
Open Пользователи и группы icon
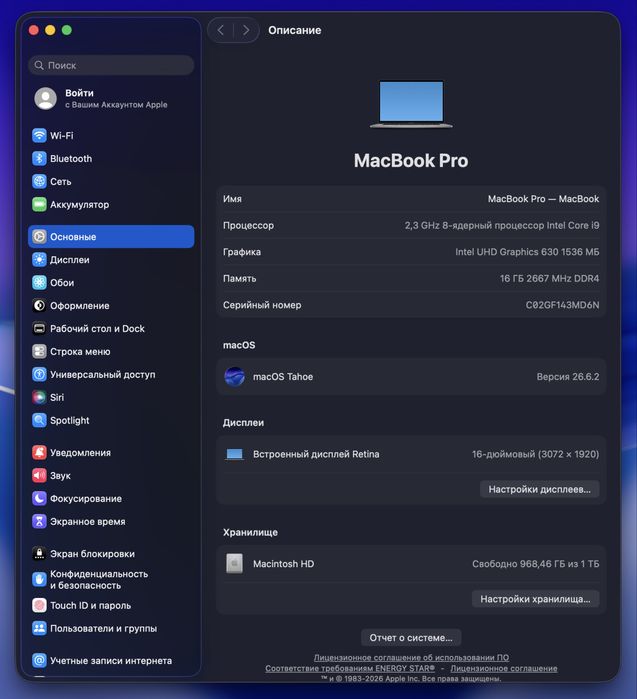point(39,629)
